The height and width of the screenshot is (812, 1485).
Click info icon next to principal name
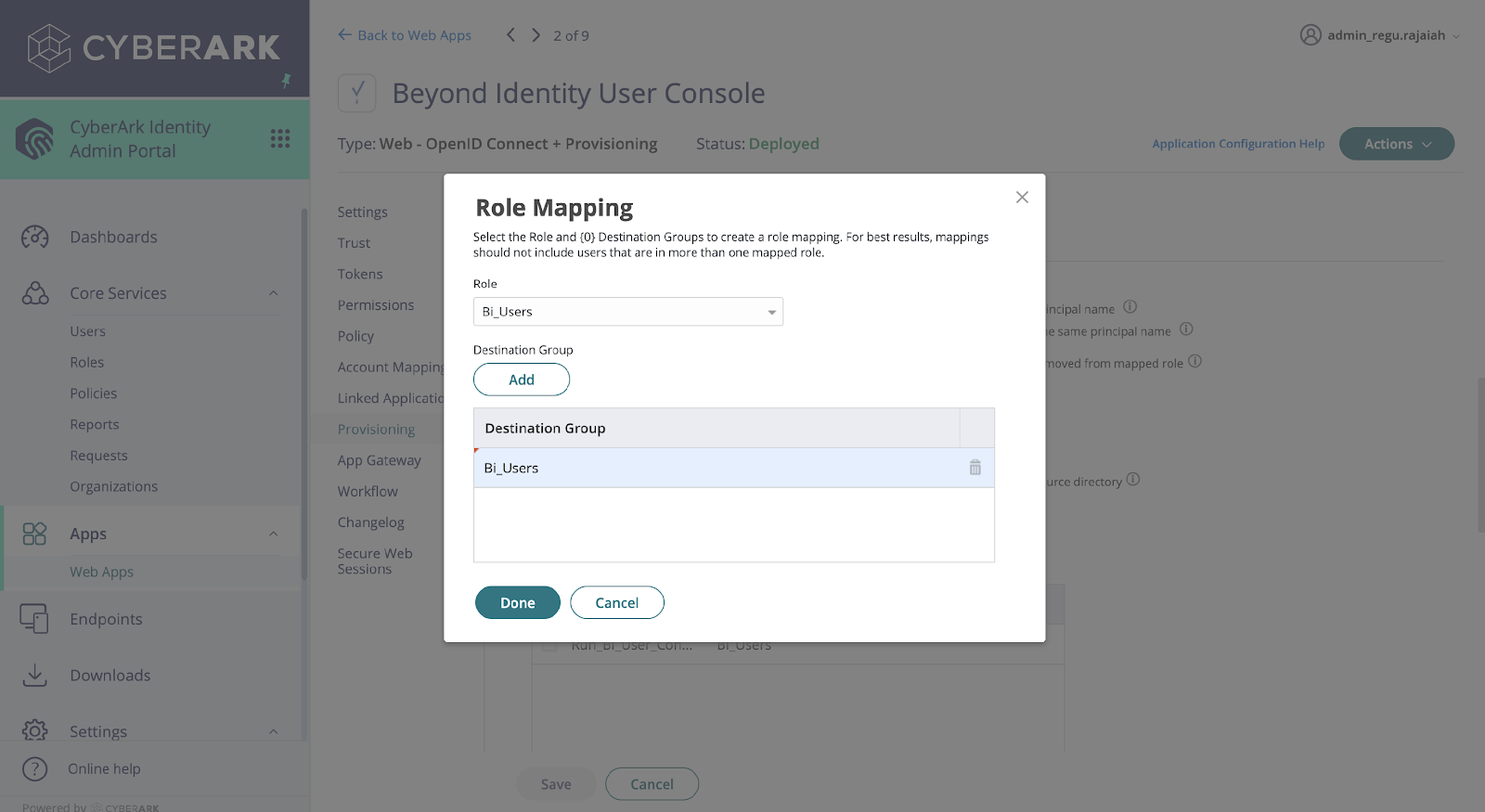pyautogui.click(x=1130, y=307)
